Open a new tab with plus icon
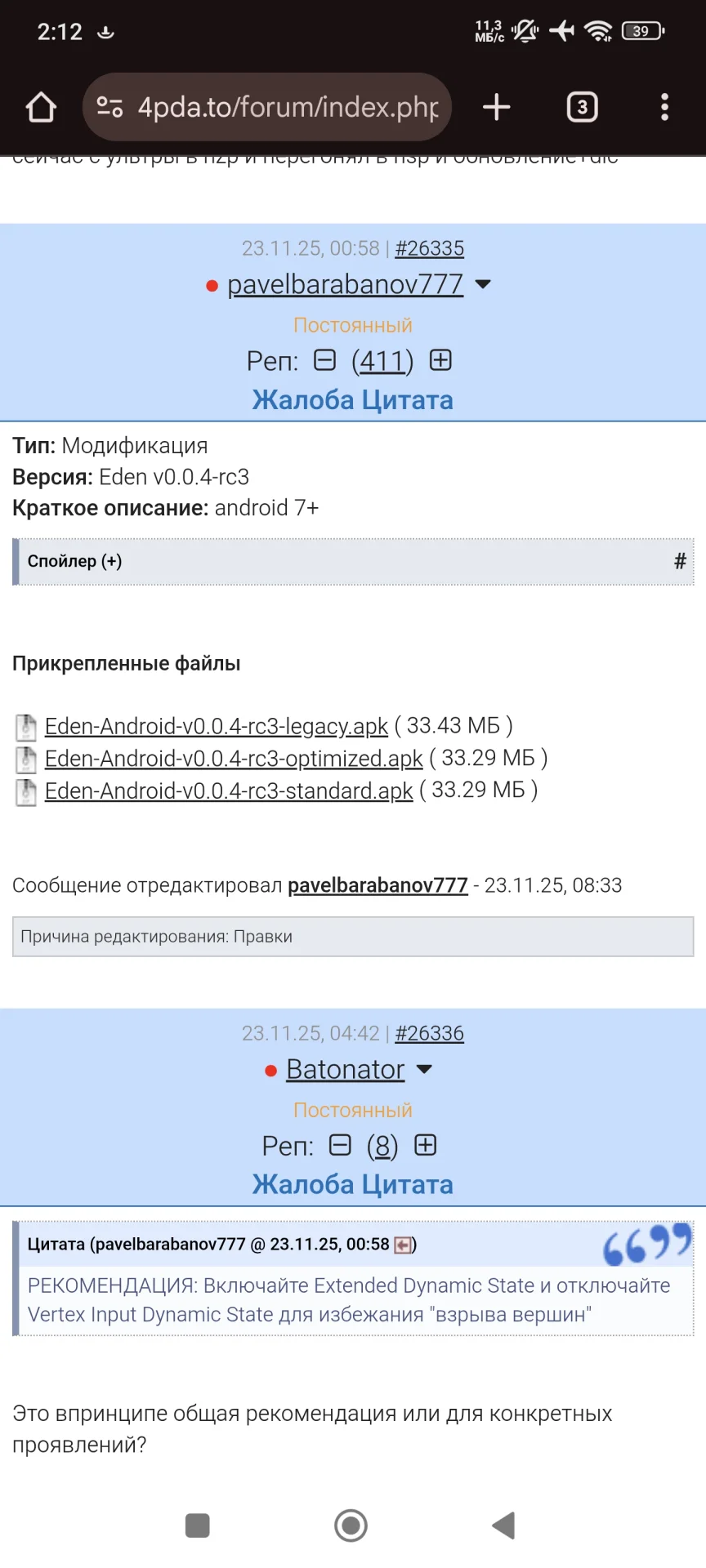This screenshot has height=1568, width=706. [496, 107]
